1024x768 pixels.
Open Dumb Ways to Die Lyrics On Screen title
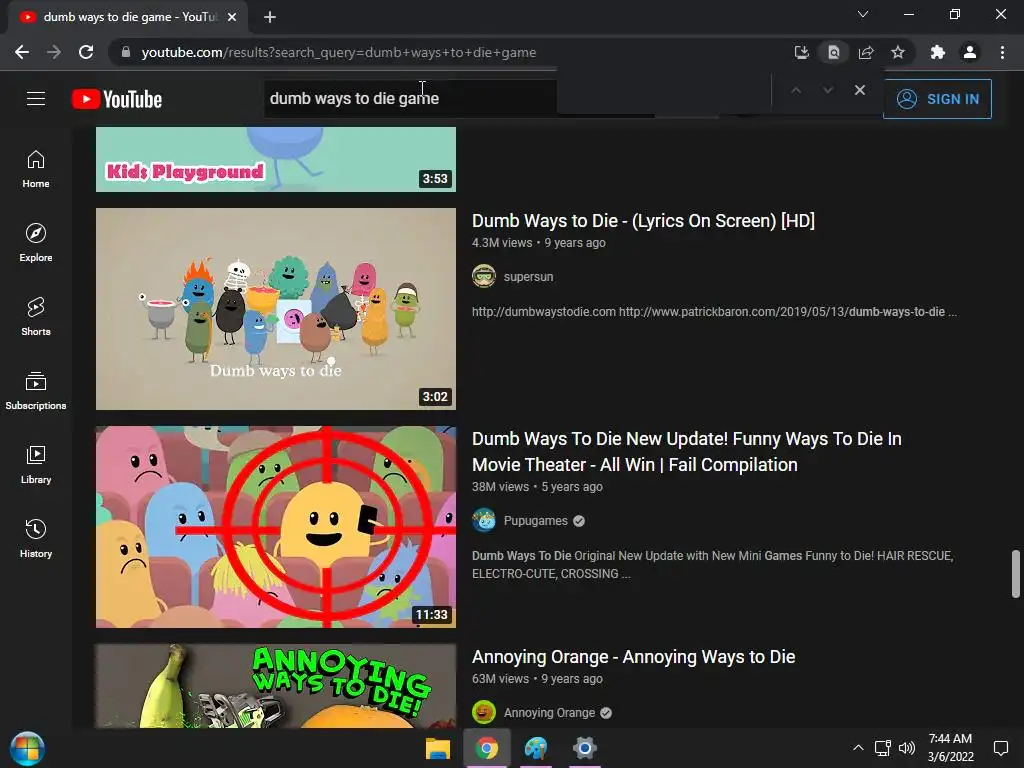(x=643, y=221)
